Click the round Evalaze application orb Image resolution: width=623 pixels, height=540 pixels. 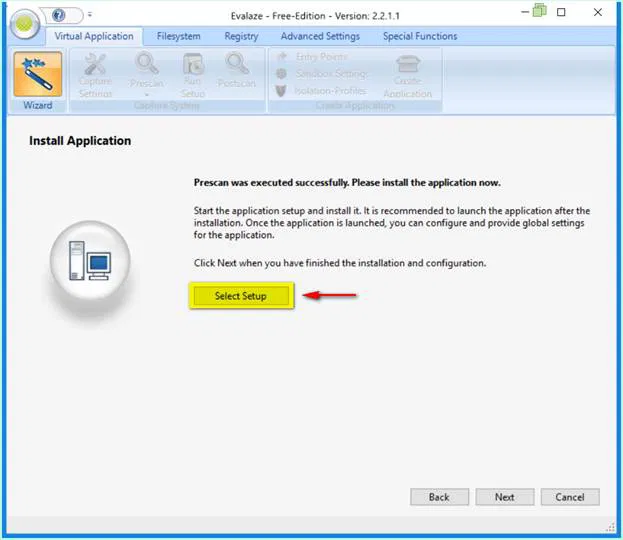25,24
